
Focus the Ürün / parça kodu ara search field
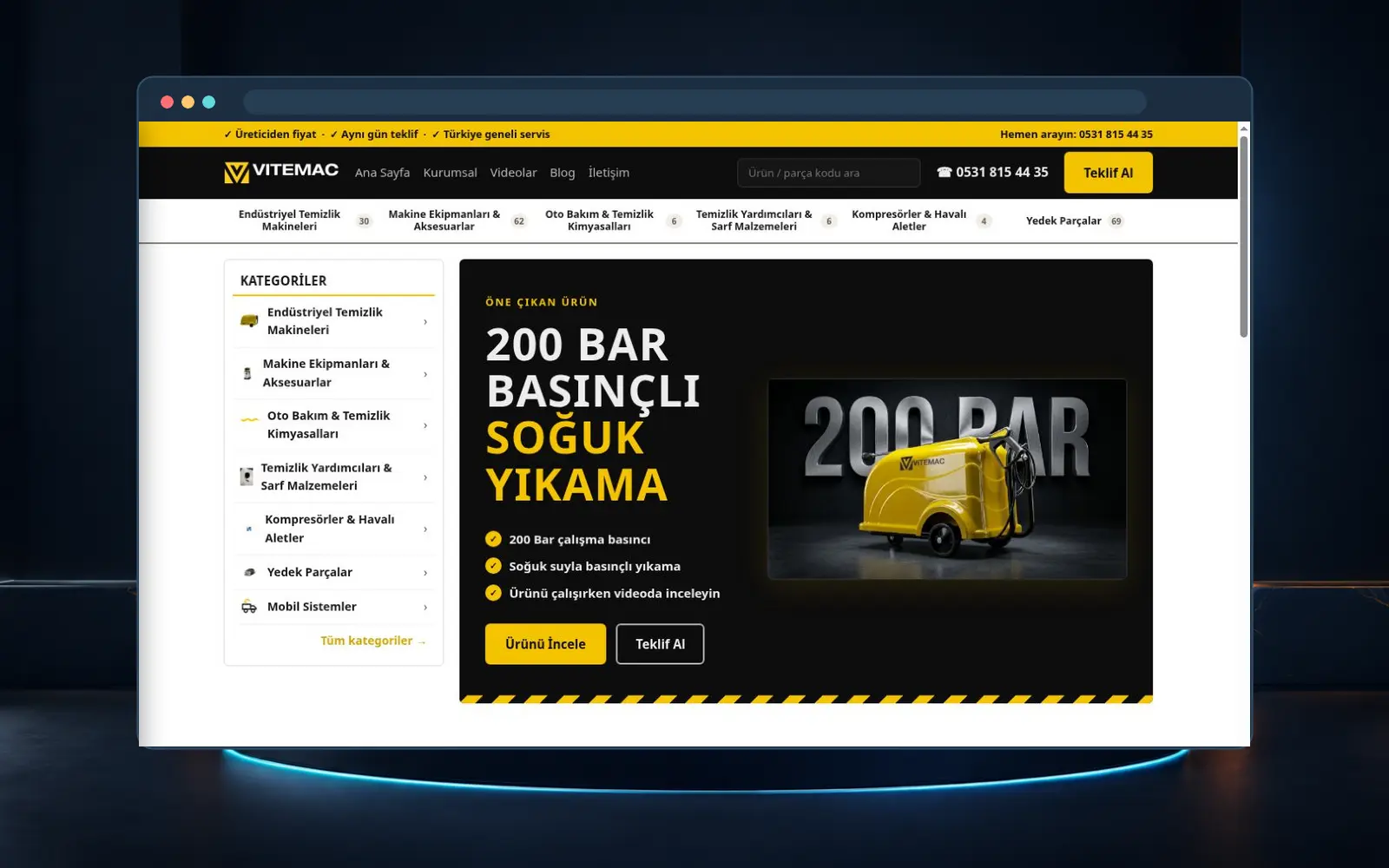point(828,173)
